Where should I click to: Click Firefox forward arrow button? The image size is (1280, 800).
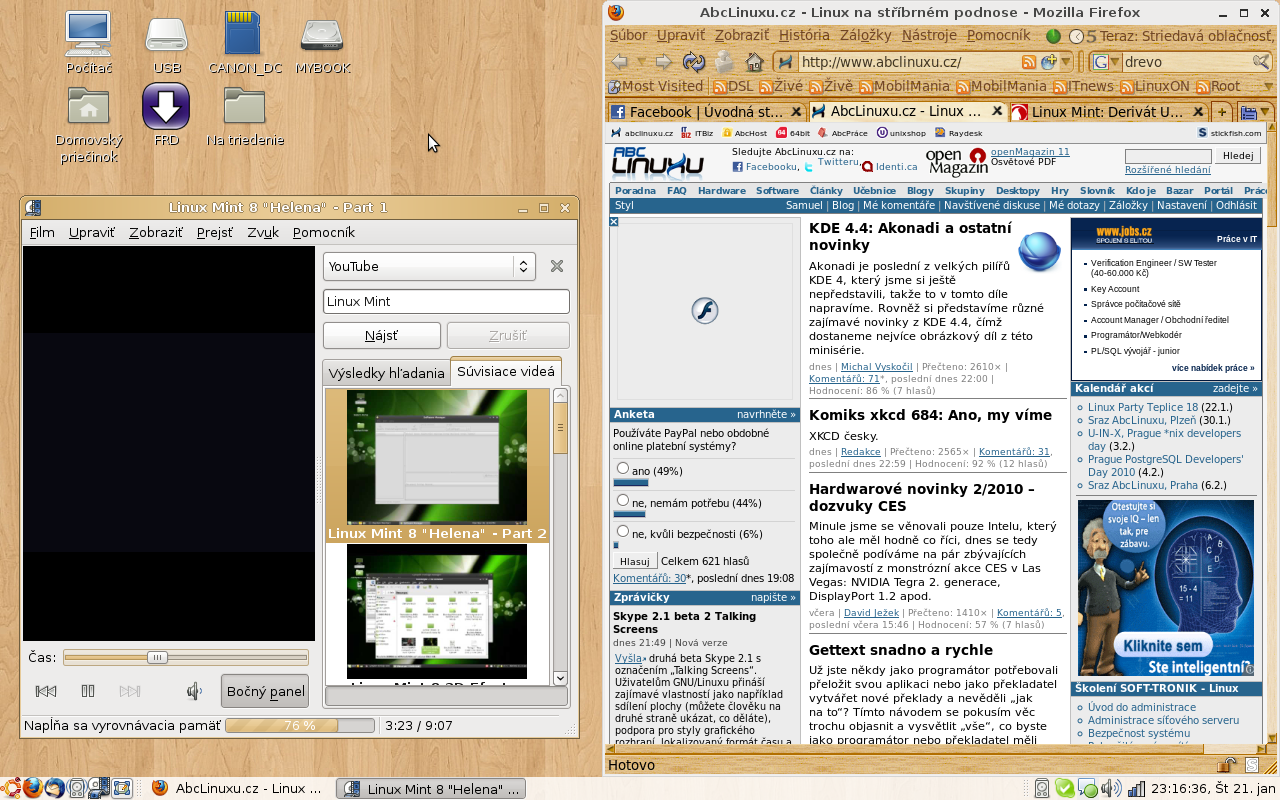coord(662,61)
